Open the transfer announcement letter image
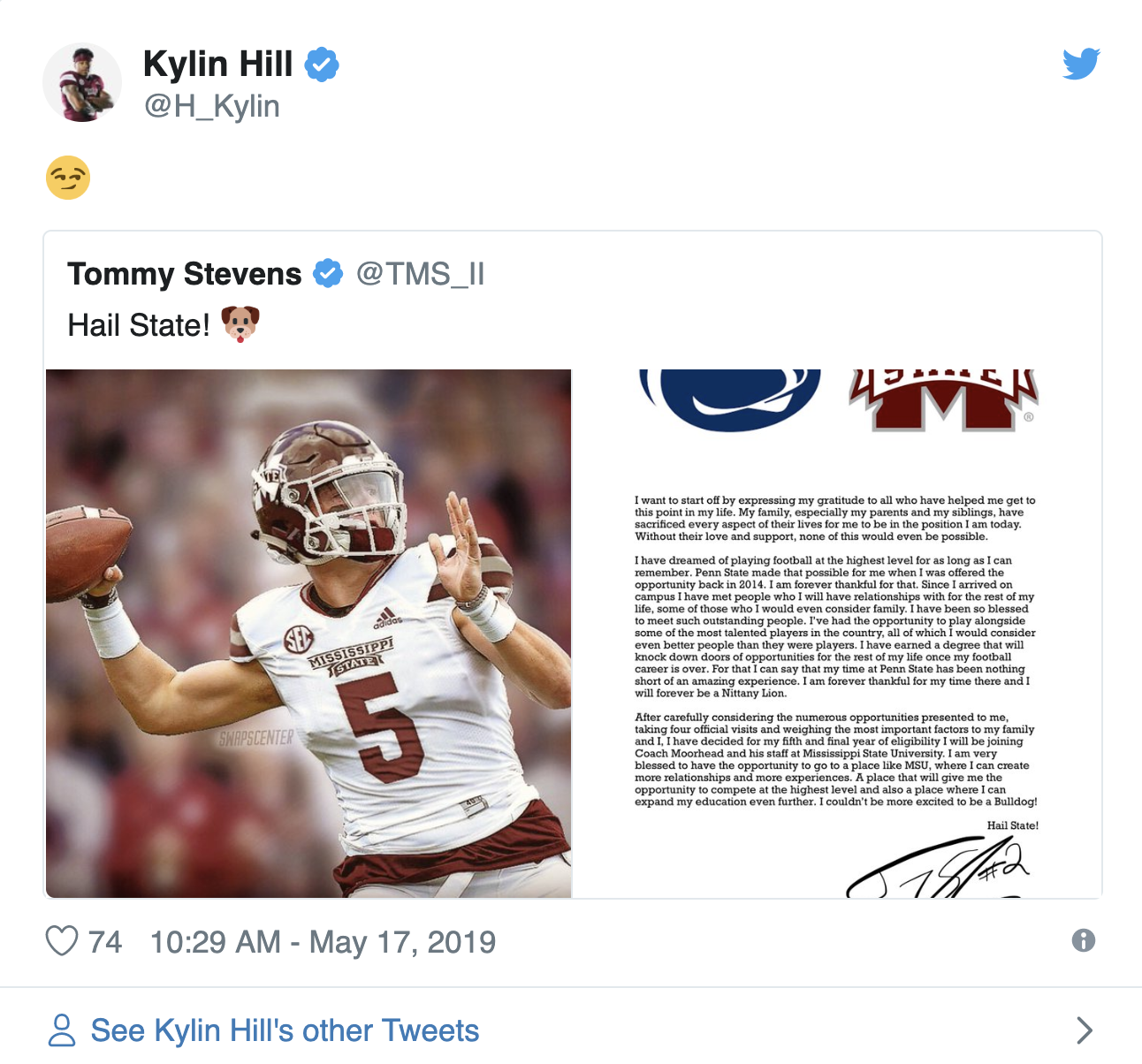The height and width of the screenshot is (1064, 1142). coord(838,634)
